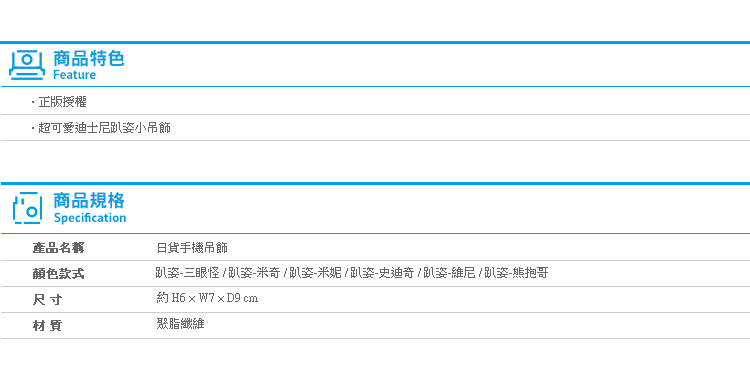Click the 聚脂纖維 material value
This screenshot has height=385, width=750.
click(180, 324)
